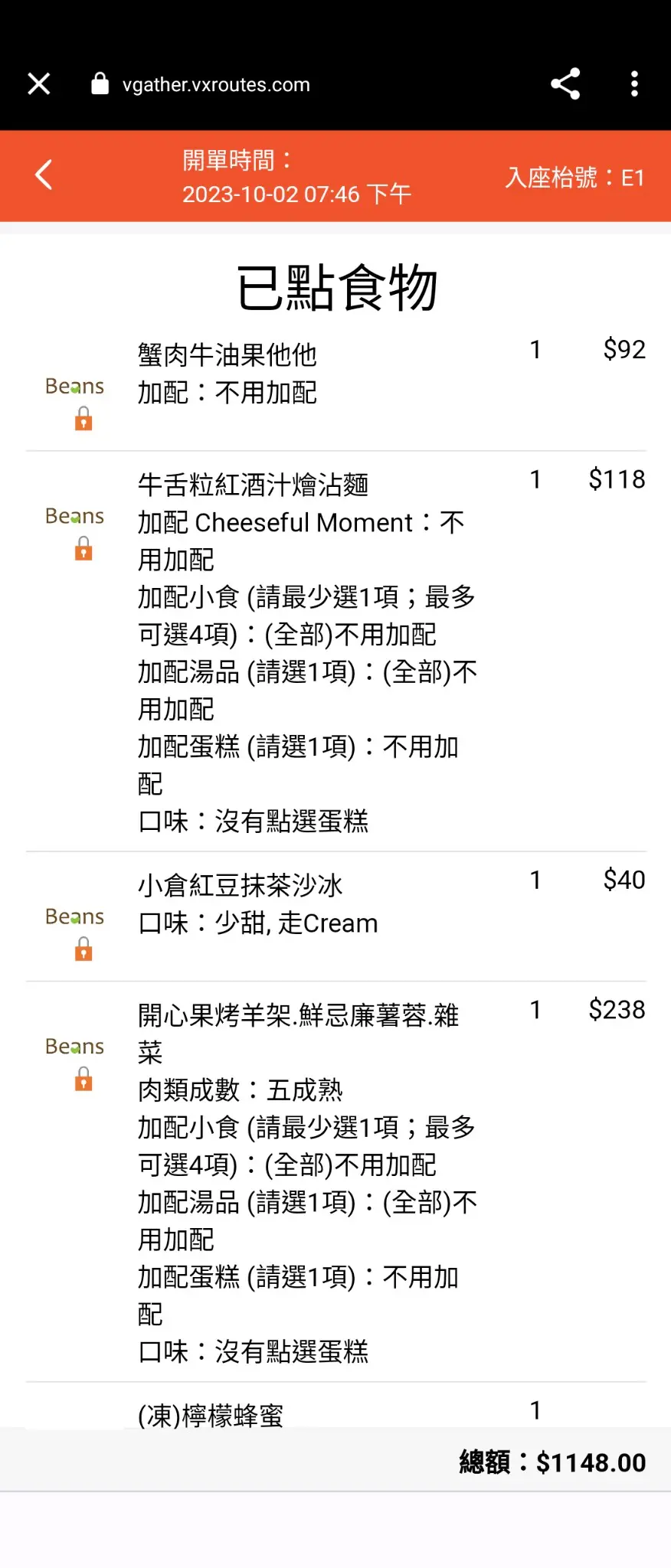Select the 小倉紅豆抹茶沙冰 item name
The width and height of the screenshot is (671, 1568).
(241, 886)
